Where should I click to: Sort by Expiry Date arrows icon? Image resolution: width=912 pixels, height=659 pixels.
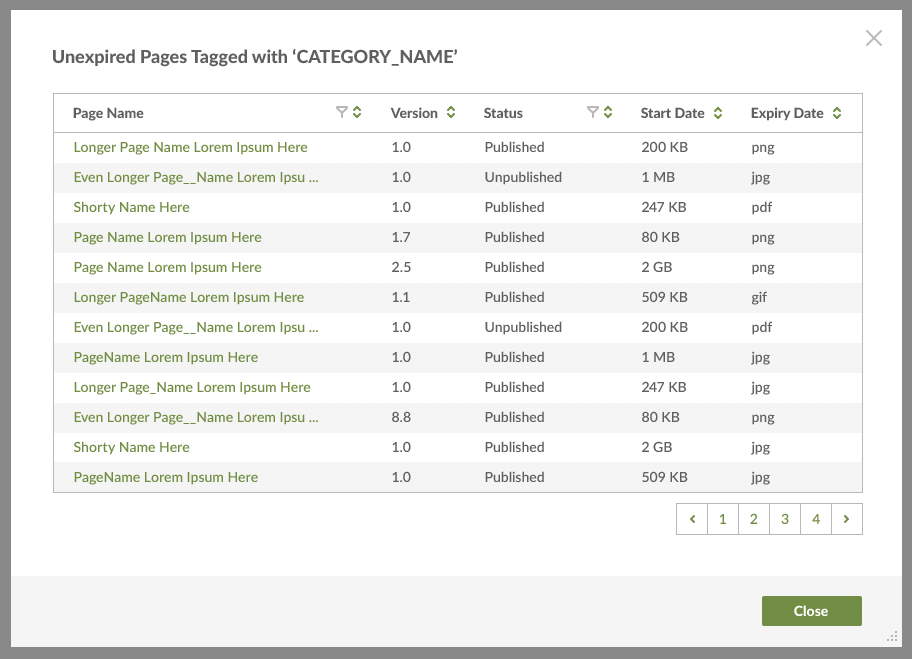(837, 113)
